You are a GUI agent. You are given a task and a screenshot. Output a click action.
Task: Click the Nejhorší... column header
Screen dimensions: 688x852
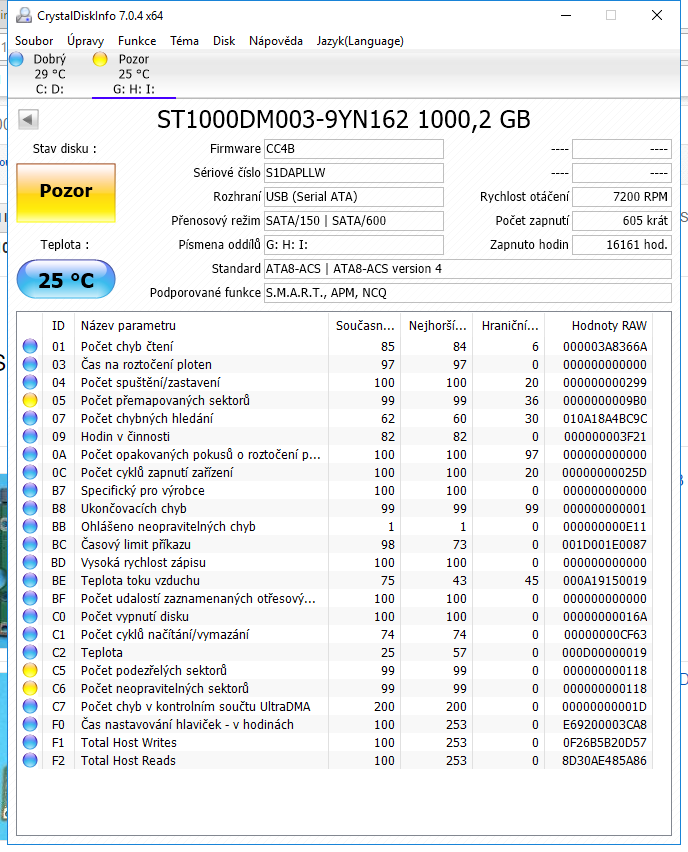pos(436,325)
